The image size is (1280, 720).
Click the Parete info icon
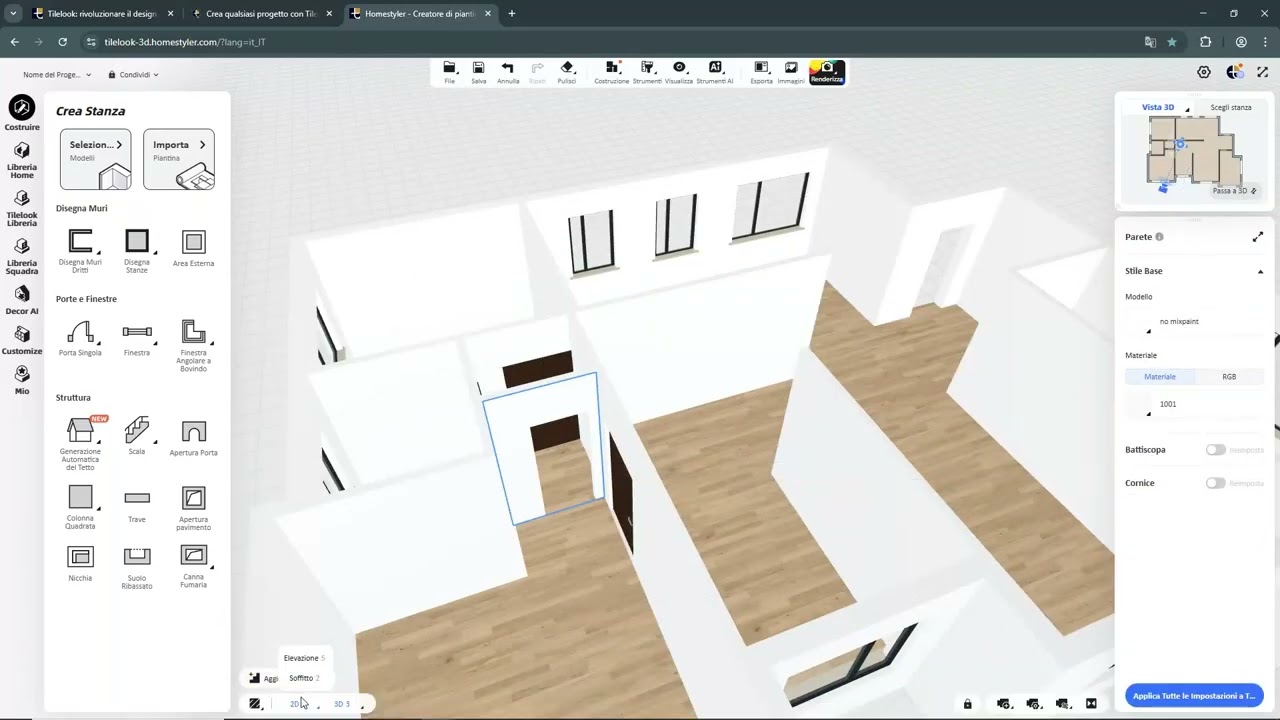pyautogui.click(x=1159, y=237)
